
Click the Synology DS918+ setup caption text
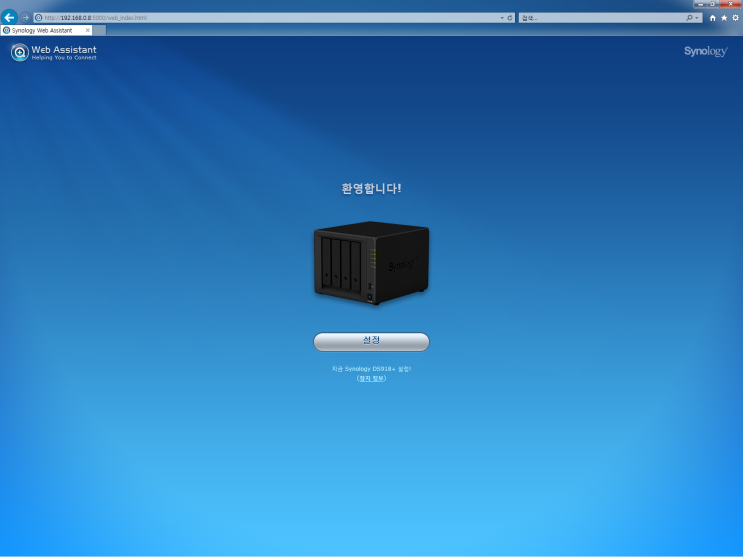coord(372,369)
